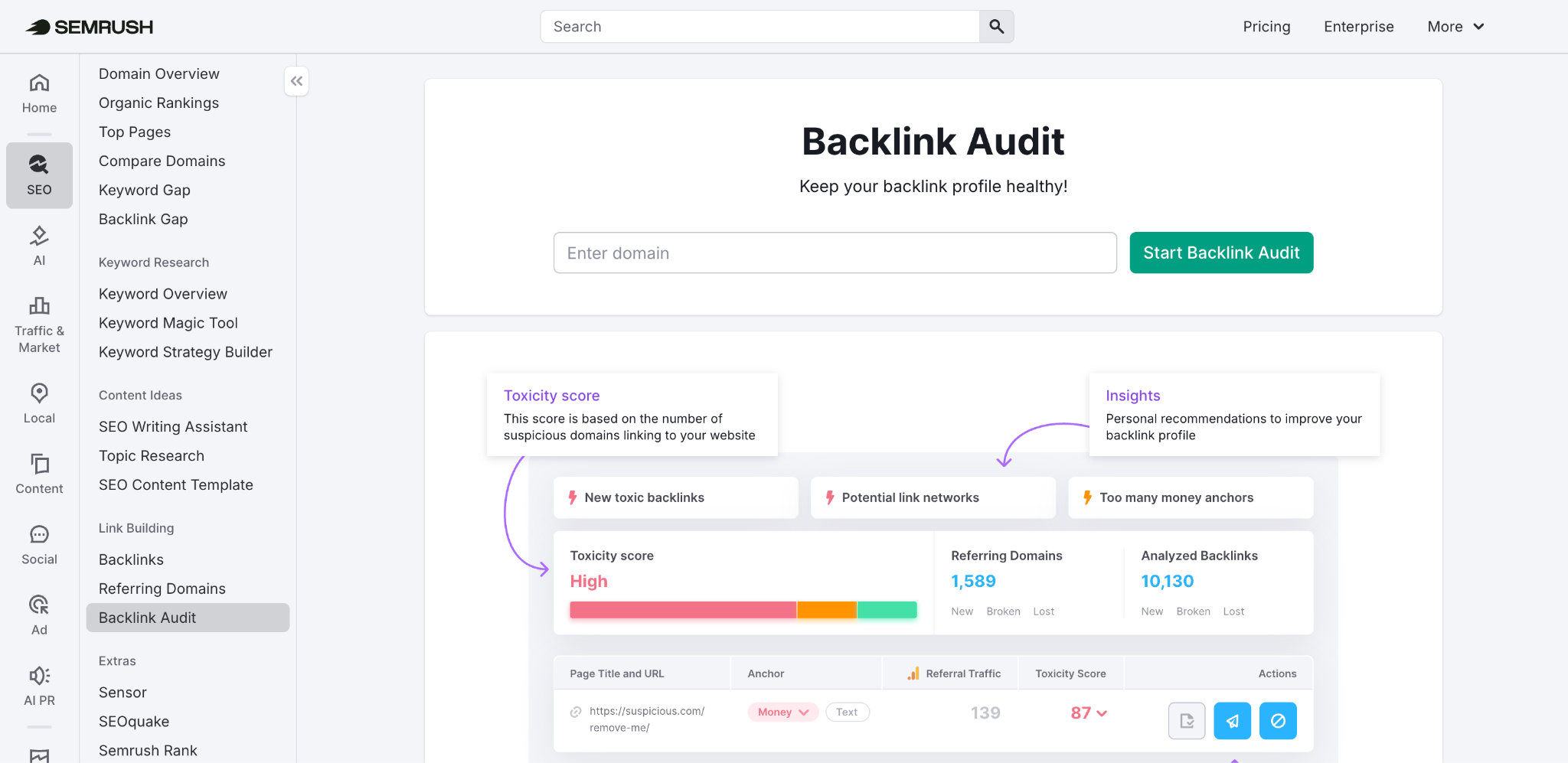
Task: Click referral traffic value 139
Action: pos(985,713)
